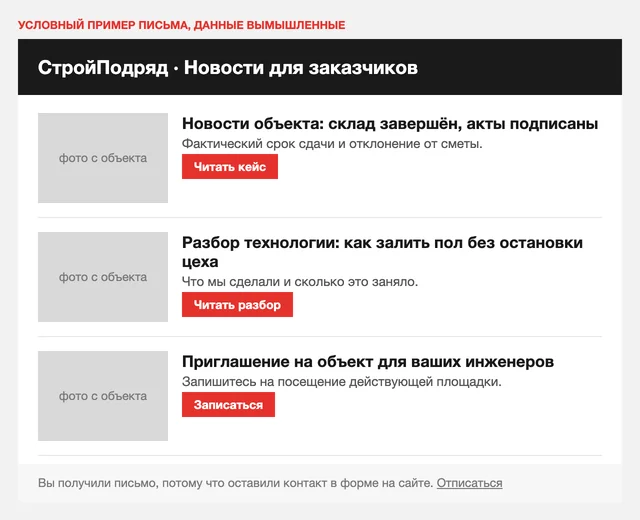
Task: Open the 'Читать разбор' button
Action: tap(237, 304)
